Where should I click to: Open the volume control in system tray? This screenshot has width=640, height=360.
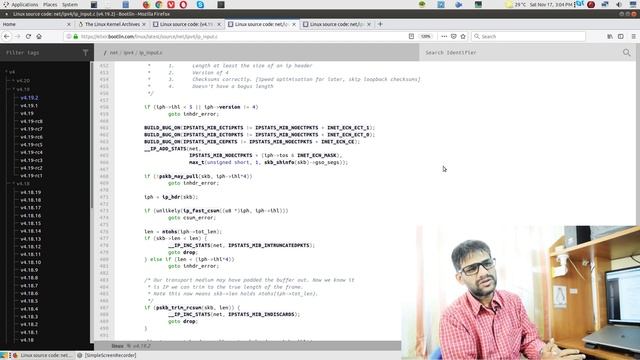point(619,4)
